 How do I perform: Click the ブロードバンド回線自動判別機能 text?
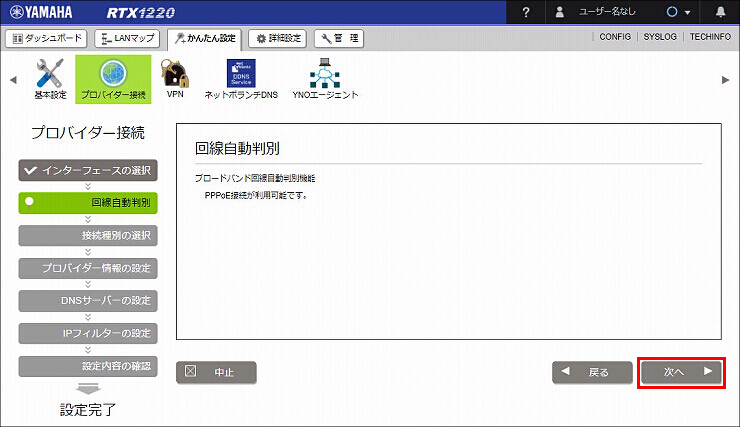coord(255,178)
